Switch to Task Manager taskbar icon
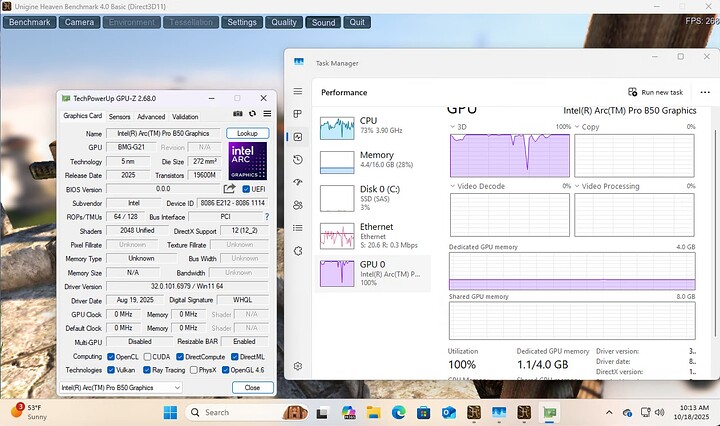 point(499,413)
